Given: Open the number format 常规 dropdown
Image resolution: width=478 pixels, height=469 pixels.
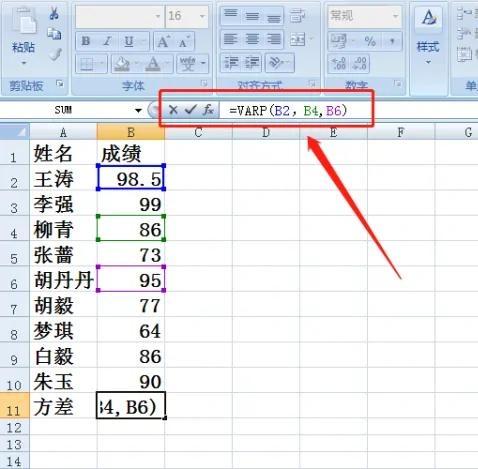Looking at the screenshot, I should pos(395,16).
